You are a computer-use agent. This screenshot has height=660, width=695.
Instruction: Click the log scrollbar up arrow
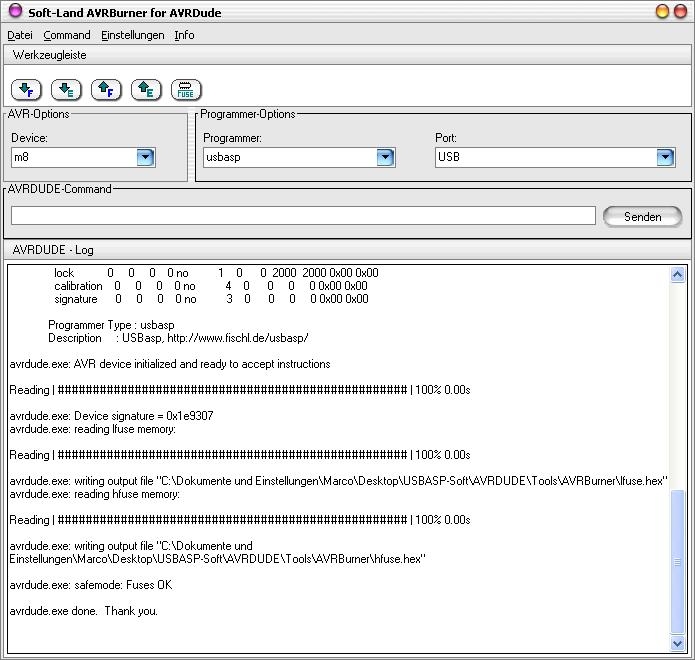point(678,275)
